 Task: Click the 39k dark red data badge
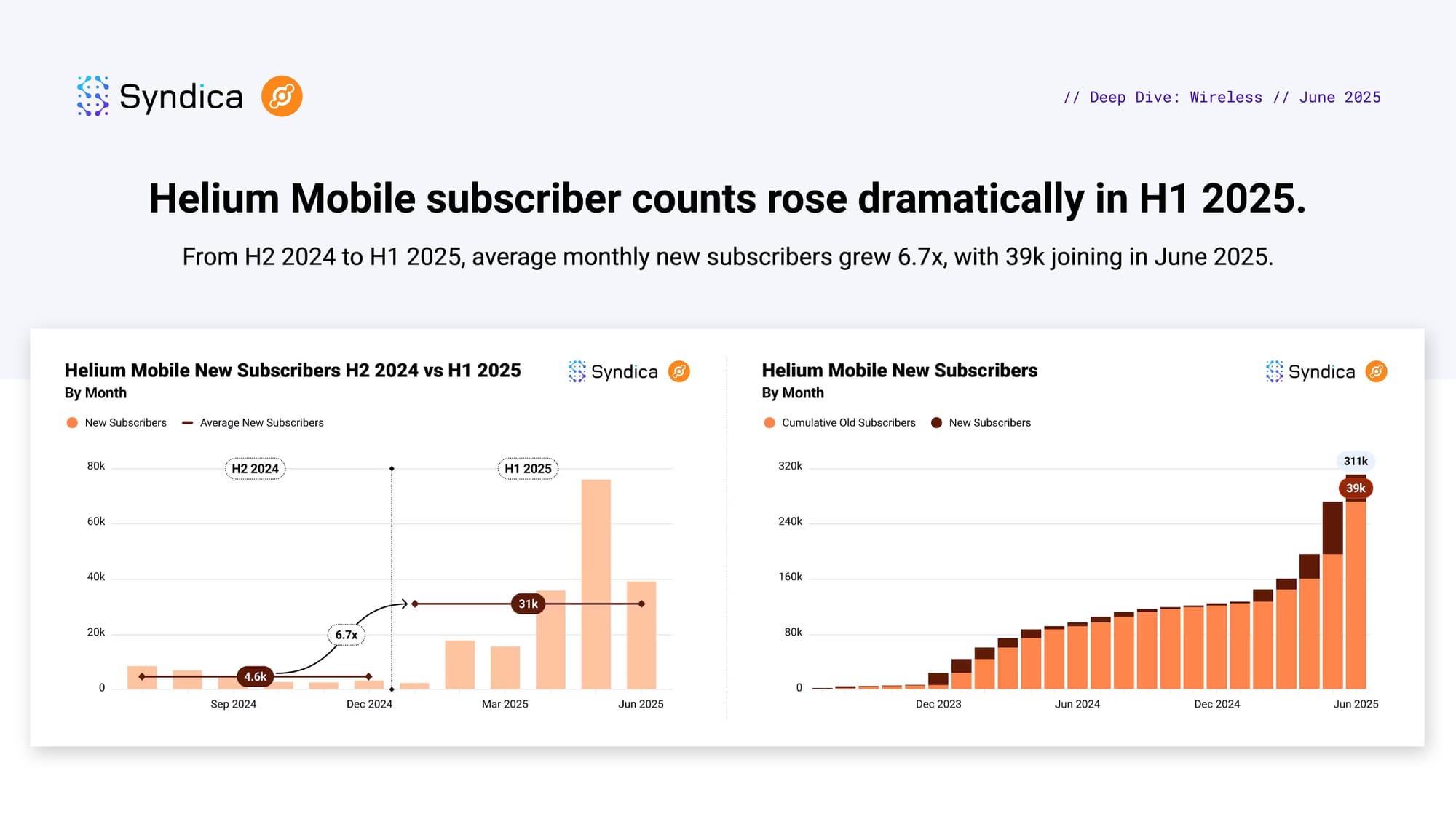(x=1355, y=488)
